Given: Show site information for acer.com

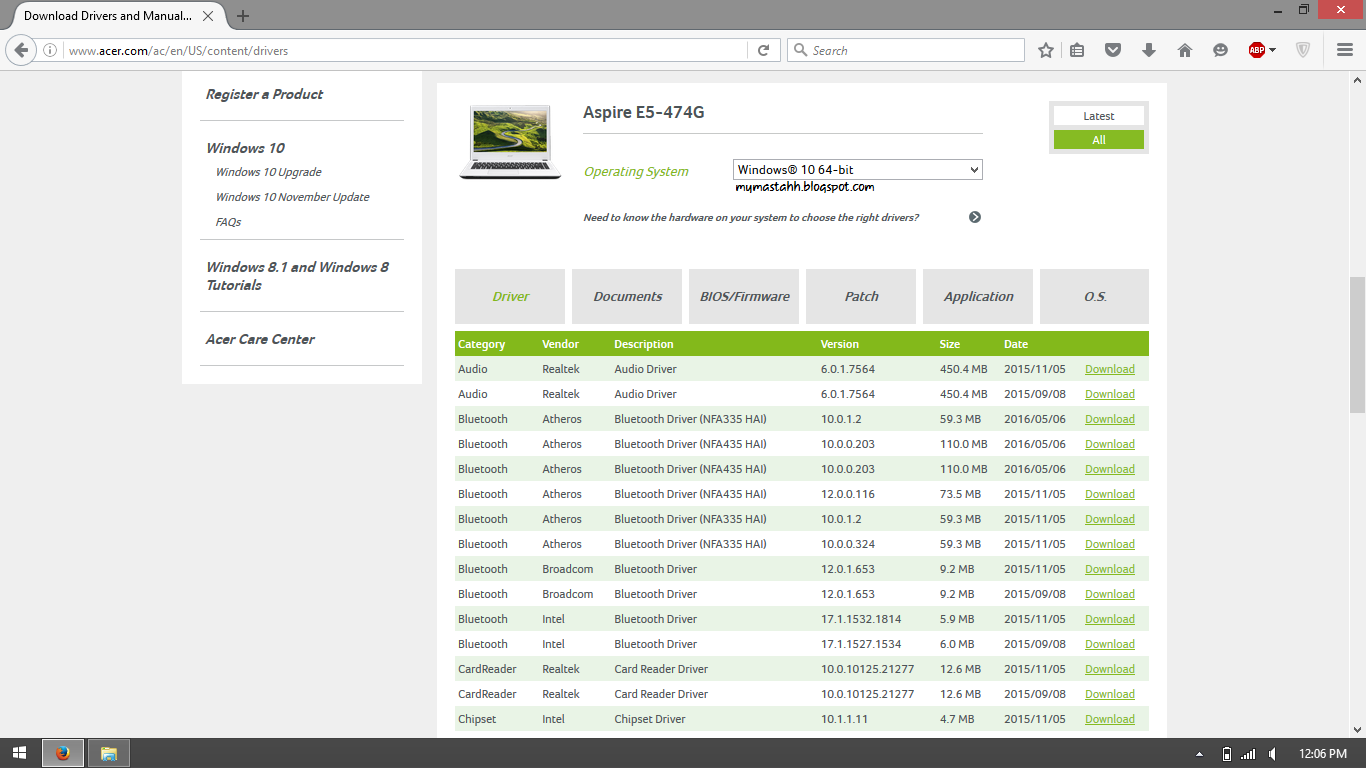Looking at the screenshot, I should click(50, 50).
